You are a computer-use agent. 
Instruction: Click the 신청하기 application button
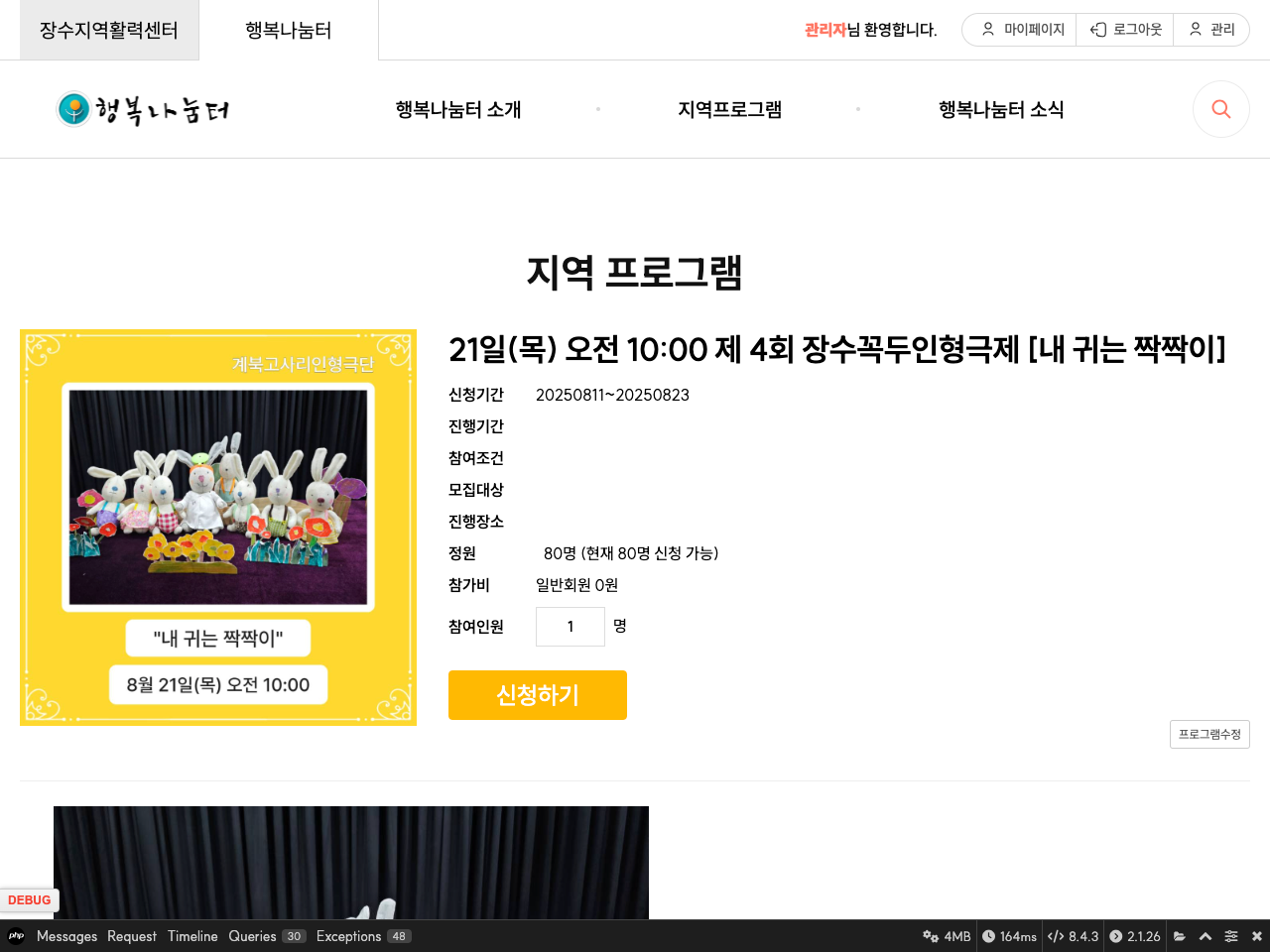coord(537,695)
